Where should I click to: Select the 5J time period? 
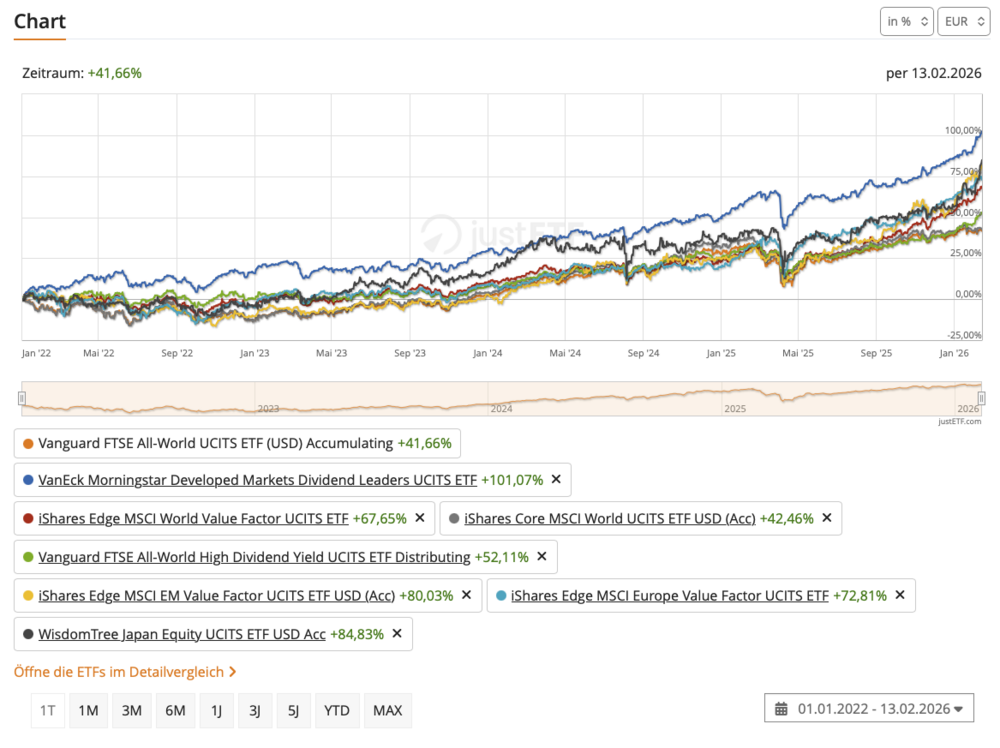(x=293, y=710)
